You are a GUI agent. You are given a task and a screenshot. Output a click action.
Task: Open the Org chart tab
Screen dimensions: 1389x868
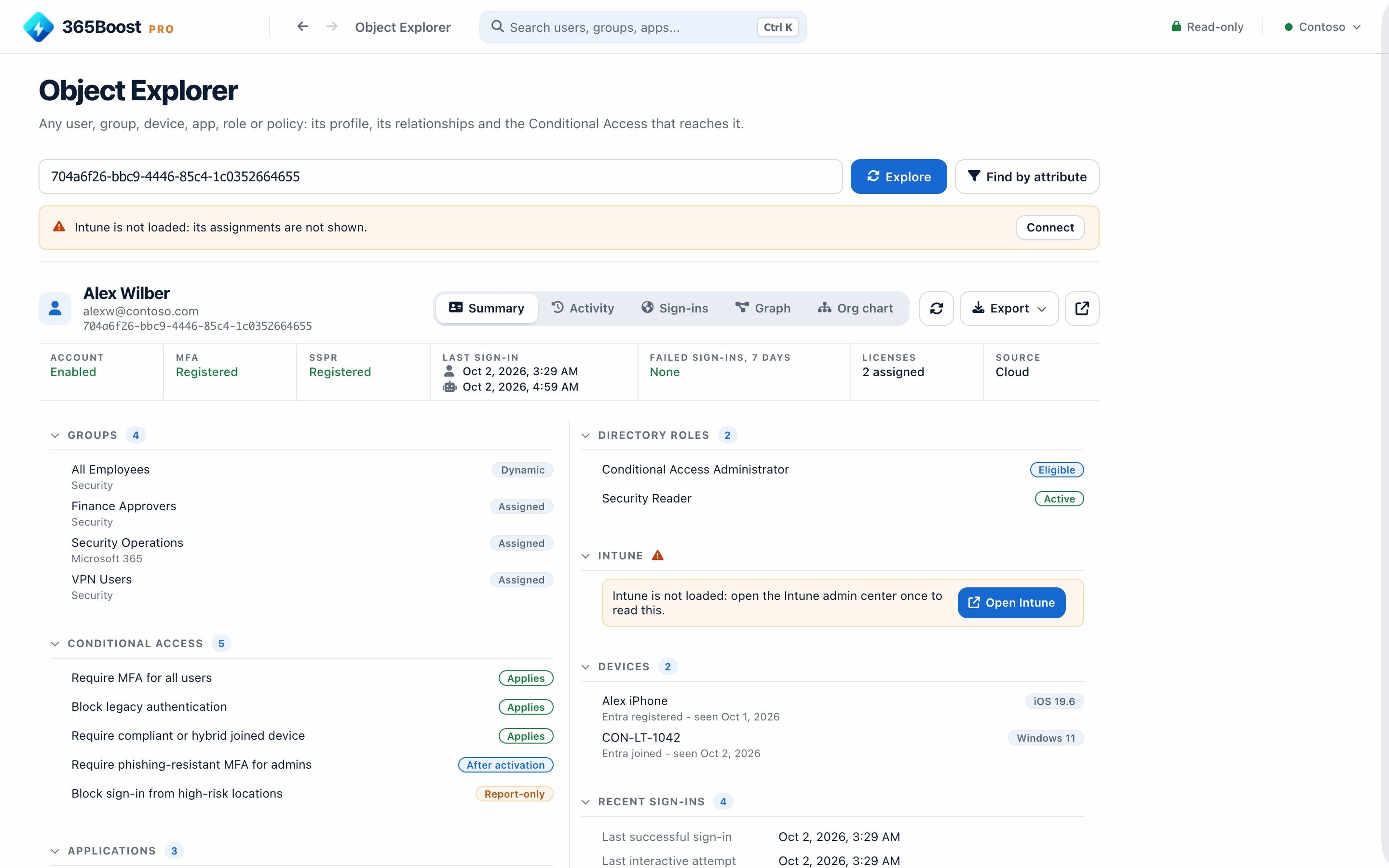click(x=855, y=308)
